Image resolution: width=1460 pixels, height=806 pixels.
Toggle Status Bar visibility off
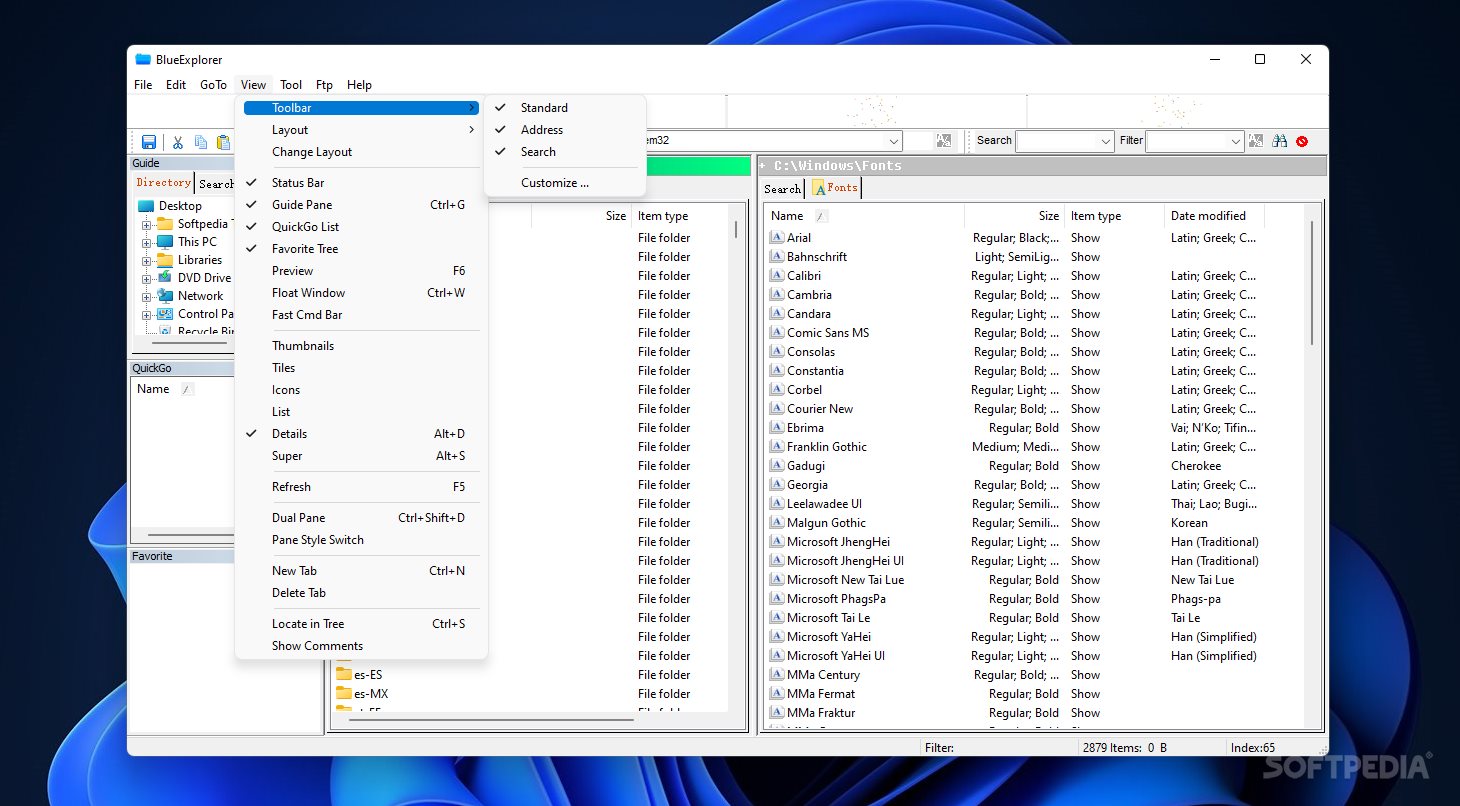[361, 183]
